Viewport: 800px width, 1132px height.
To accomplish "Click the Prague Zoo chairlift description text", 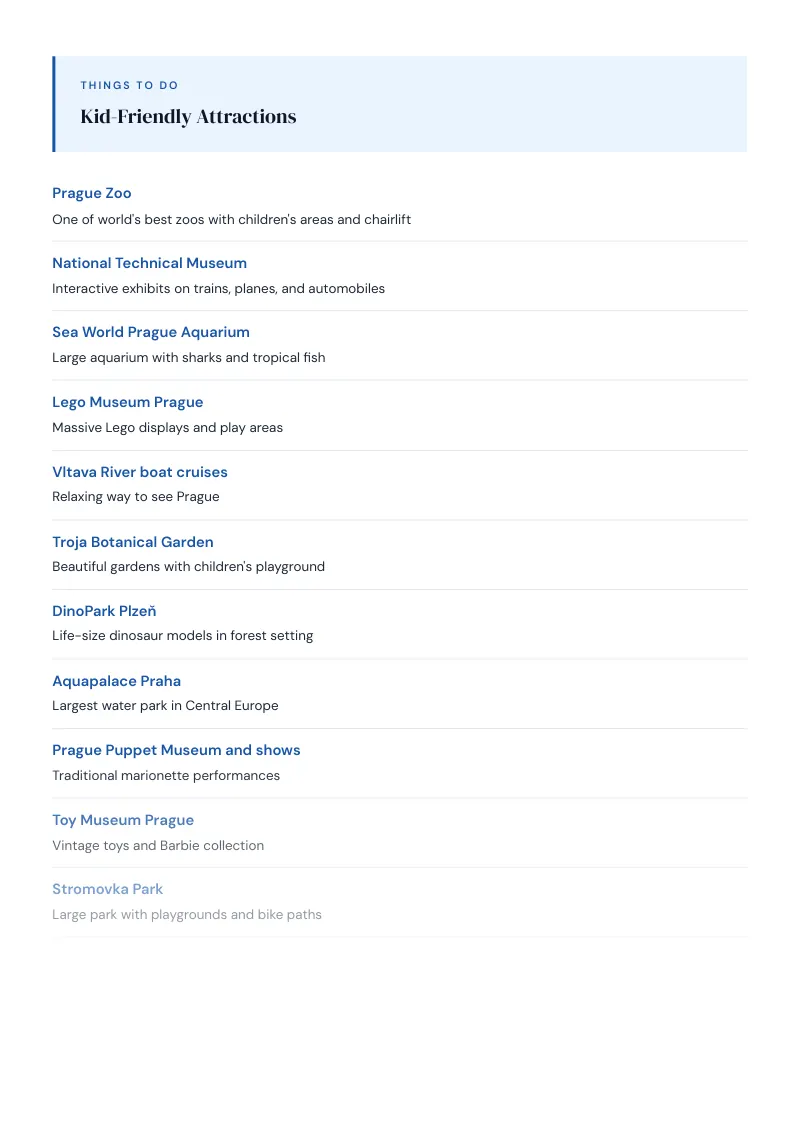I will [x=232, y=219].
